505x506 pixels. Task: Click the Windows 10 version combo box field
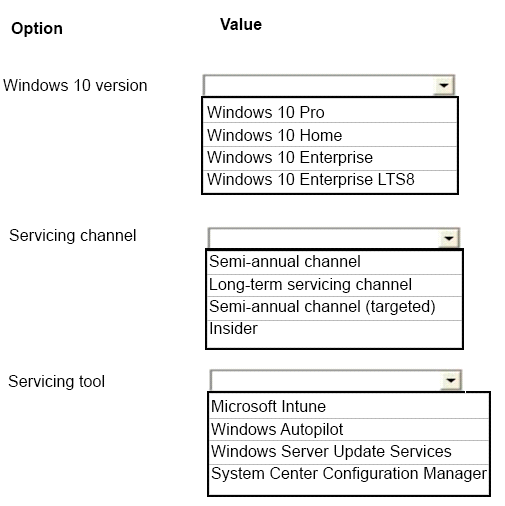coord(329,85)
